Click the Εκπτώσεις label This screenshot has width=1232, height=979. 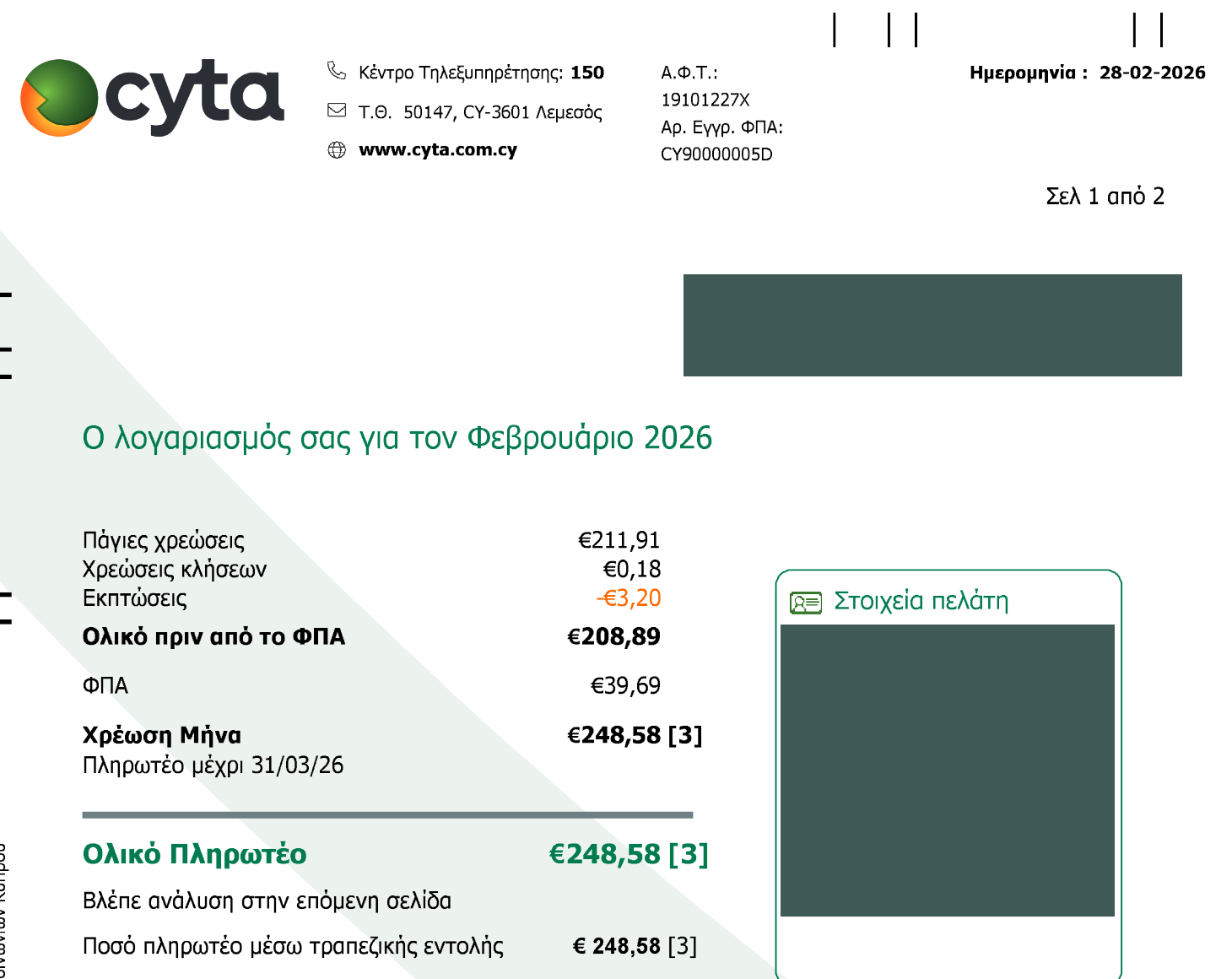point(135,598)
